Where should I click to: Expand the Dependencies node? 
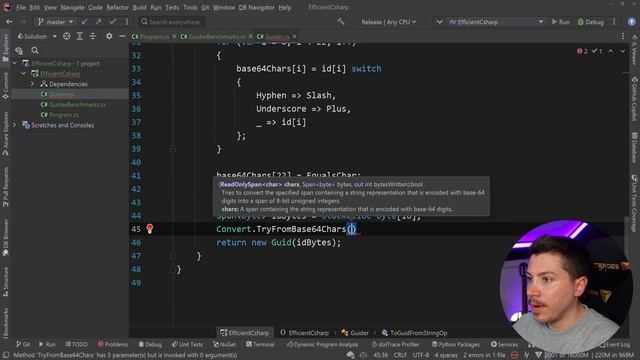[32, 84]
